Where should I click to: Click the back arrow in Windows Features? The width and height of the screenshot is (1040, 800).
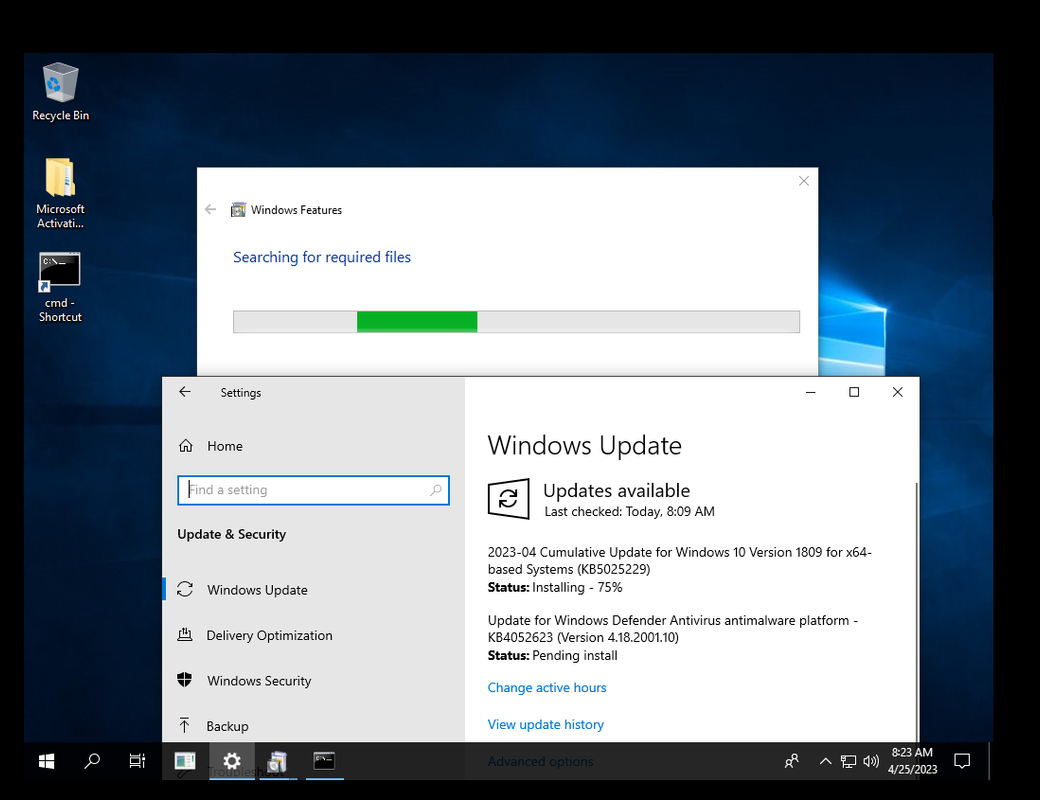(211, 210)
